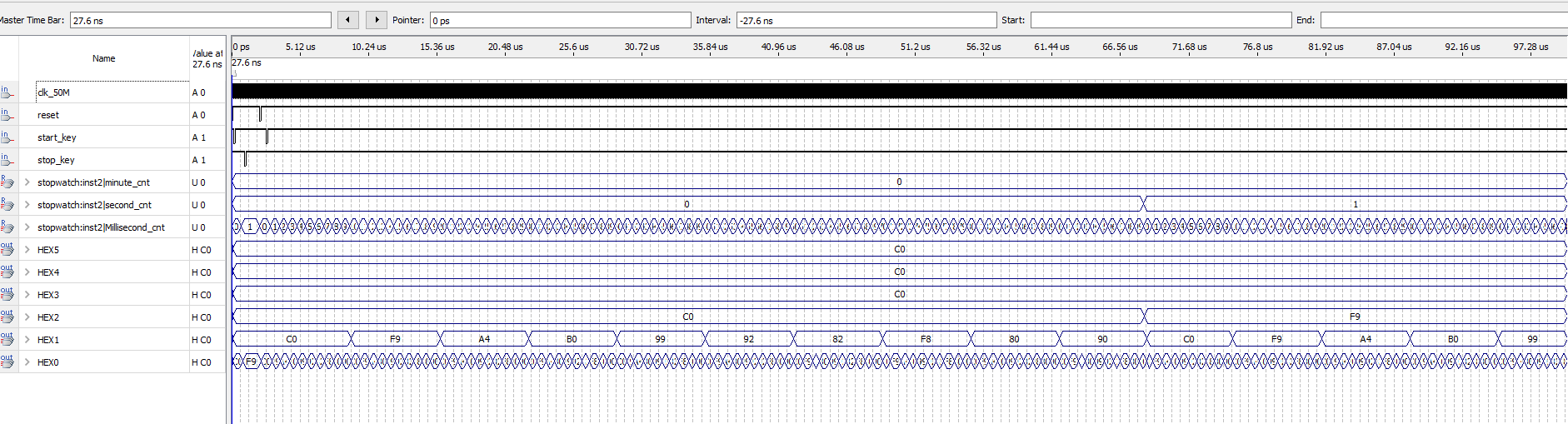
Task: Select the HEX0 signal name
Action: click(48, 362)
